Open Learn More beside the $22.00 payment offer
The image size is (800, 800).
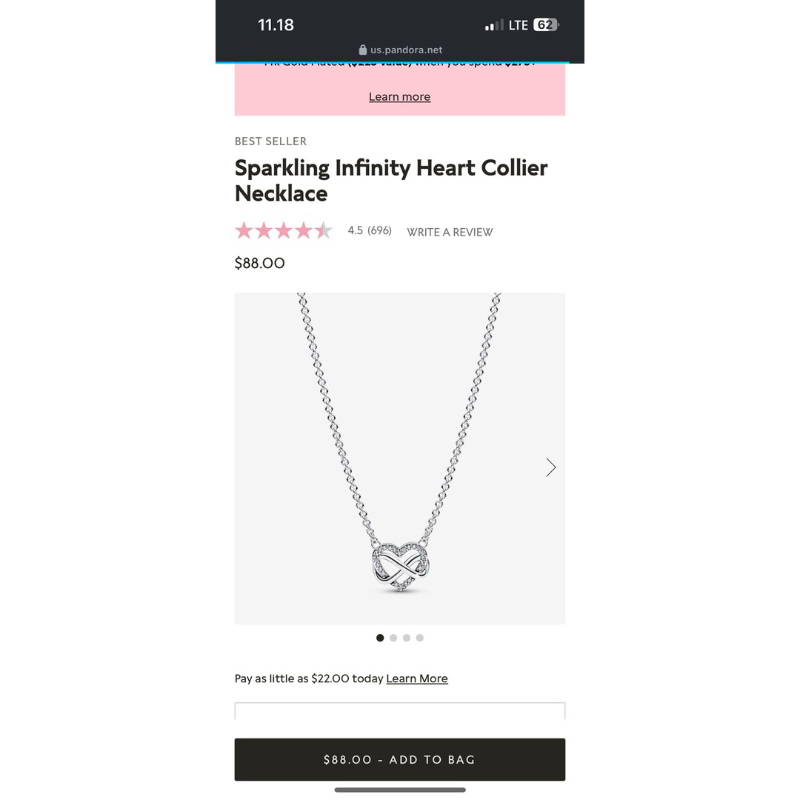tap(417, 679)
